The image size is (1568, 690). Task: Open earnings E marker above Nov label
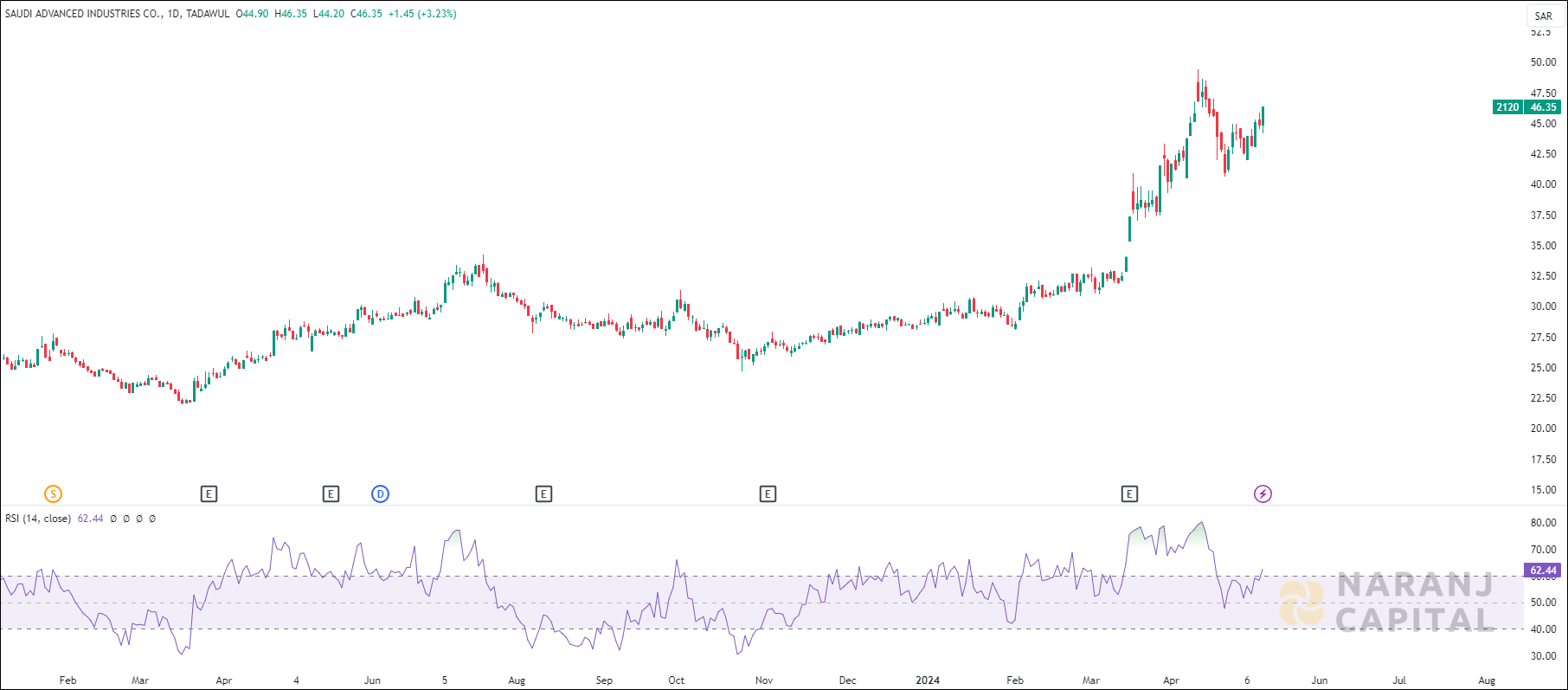(x=768, y=494)
